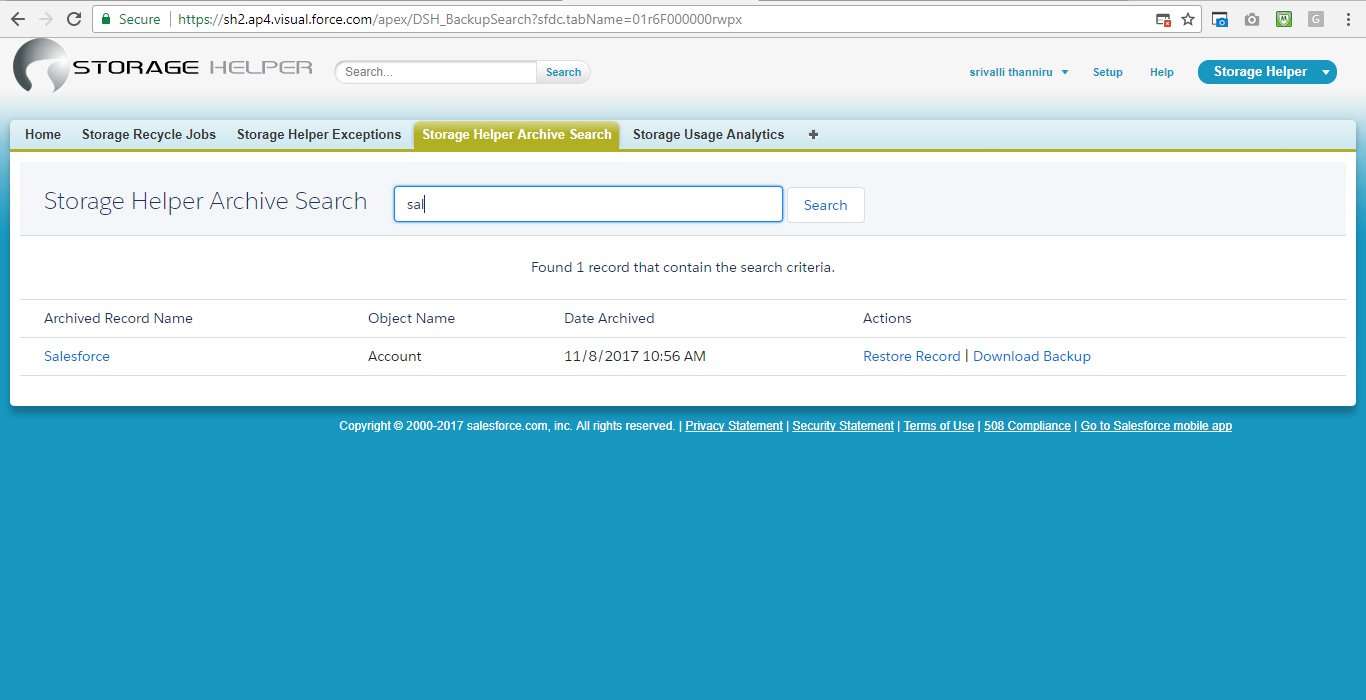Screen dimensions: 1366x700
Task: Click Restore Record for Salesforce
Action: coord(912,356)
